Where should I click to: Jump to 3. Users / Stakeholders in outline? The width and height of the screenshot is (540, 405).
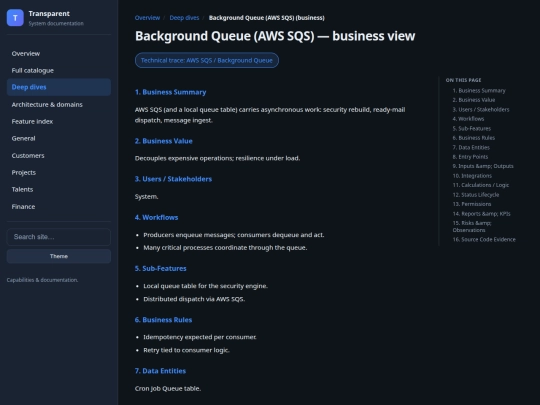(481, 110)
